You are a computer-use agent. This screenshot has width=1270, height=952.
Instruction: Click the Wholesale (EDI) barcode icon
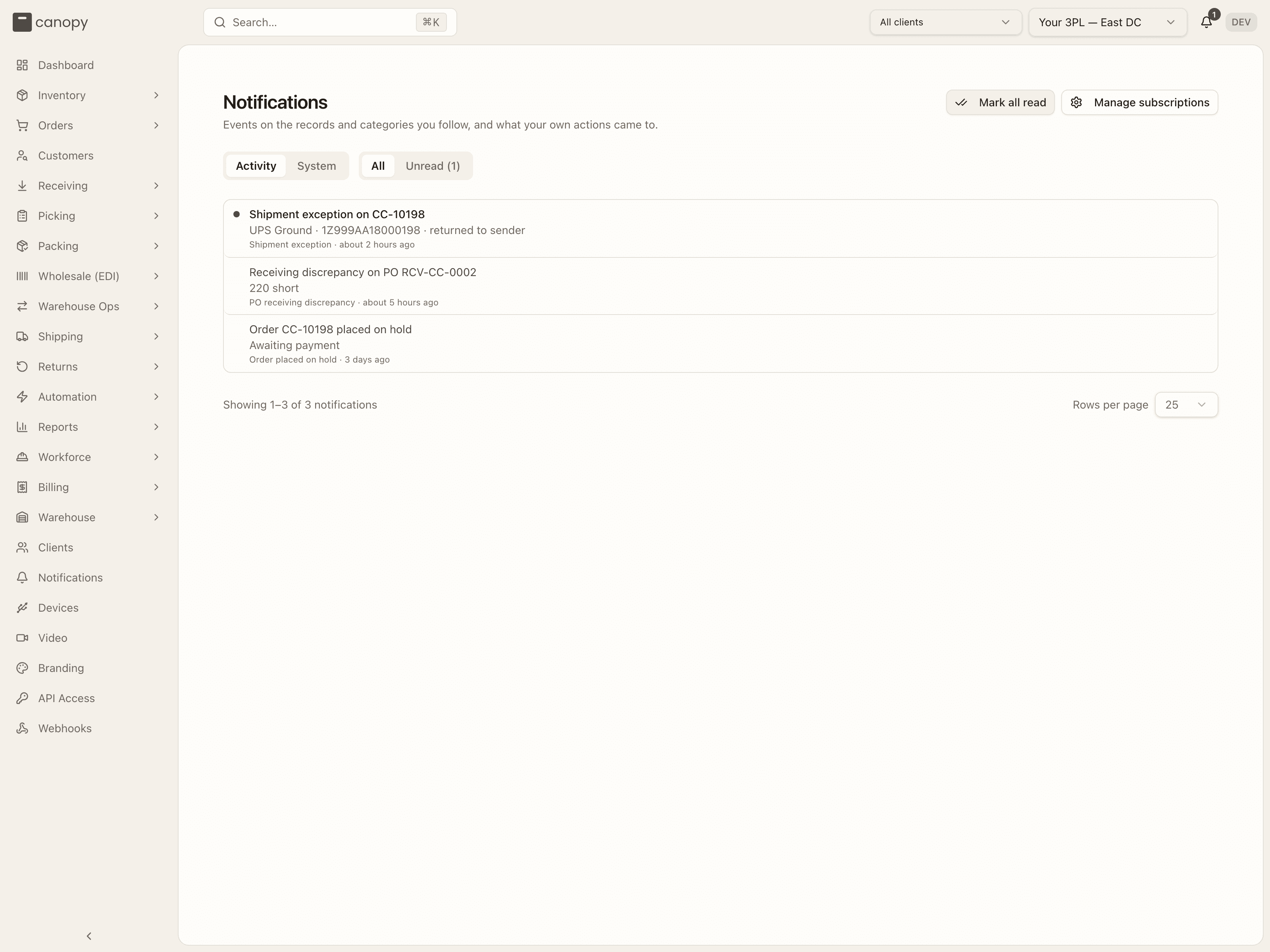coord(22,276)
